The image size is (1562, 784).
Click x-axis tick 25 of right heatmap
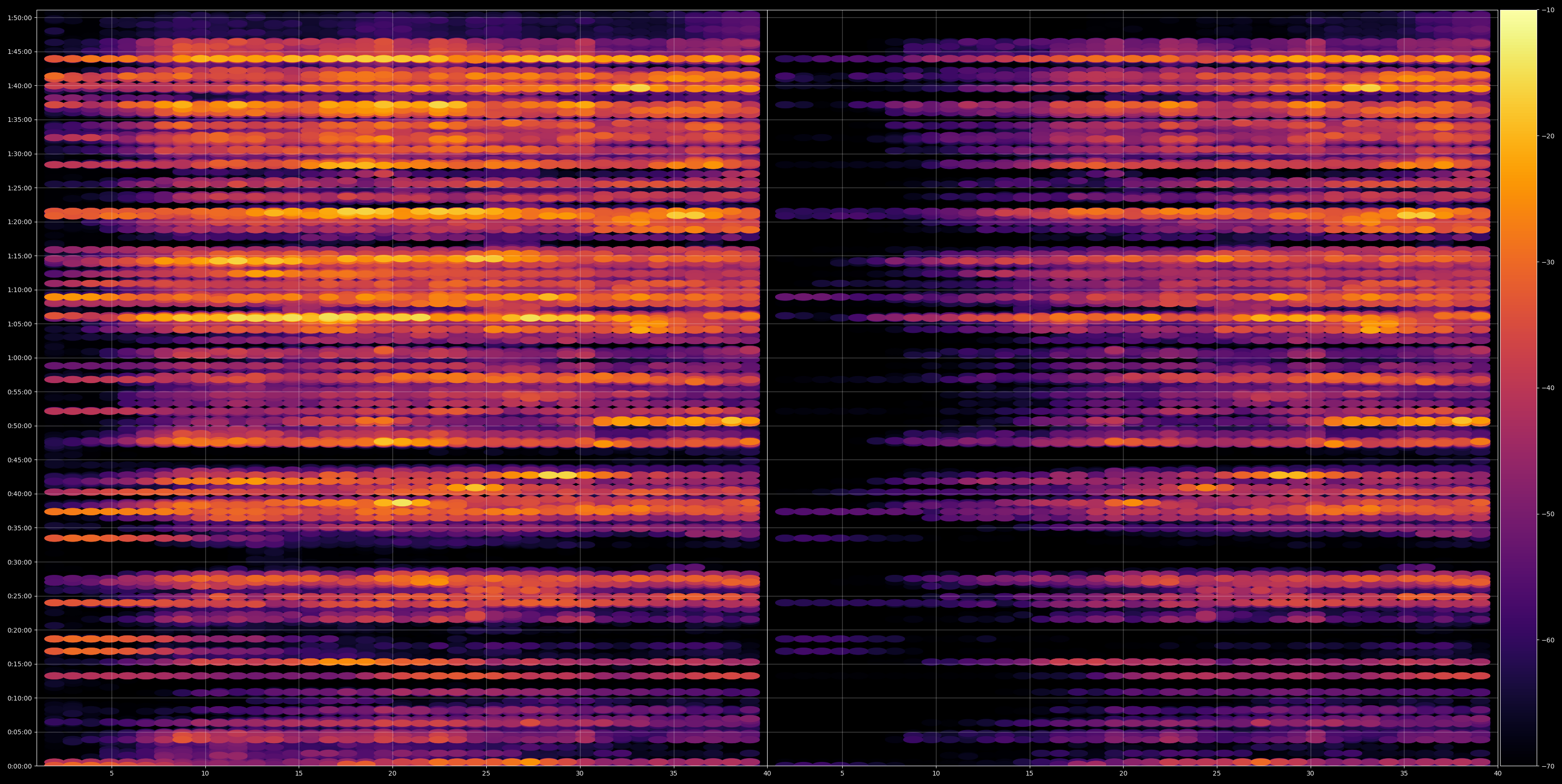click(x=1217, y=774)
